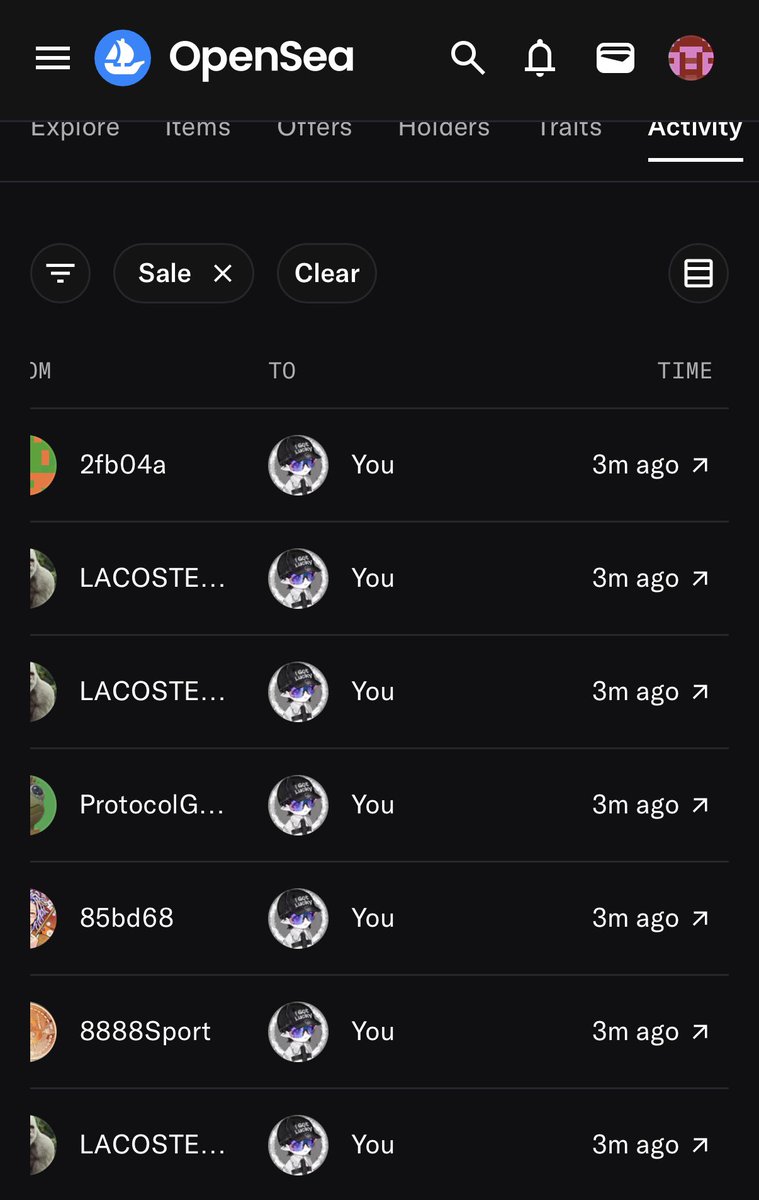This screenshot has width=759, height=1200.
Task: Open the wallet icon
Action: [x=615, y=59]
